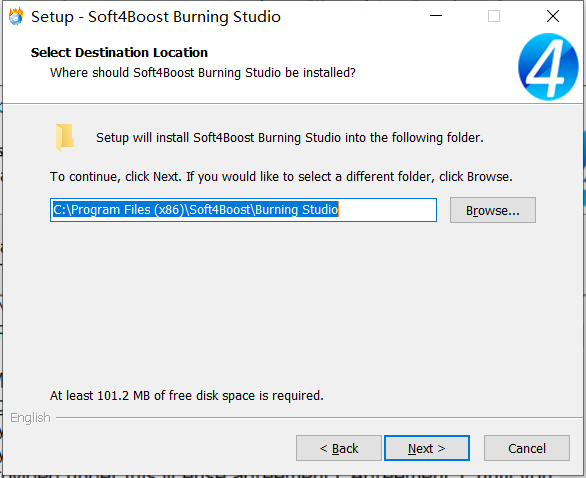Click 'Where should Soft4Boost Burning Studio be installed?' text
Viewport: 586px width, 478px height.
(x=203, y=73)
